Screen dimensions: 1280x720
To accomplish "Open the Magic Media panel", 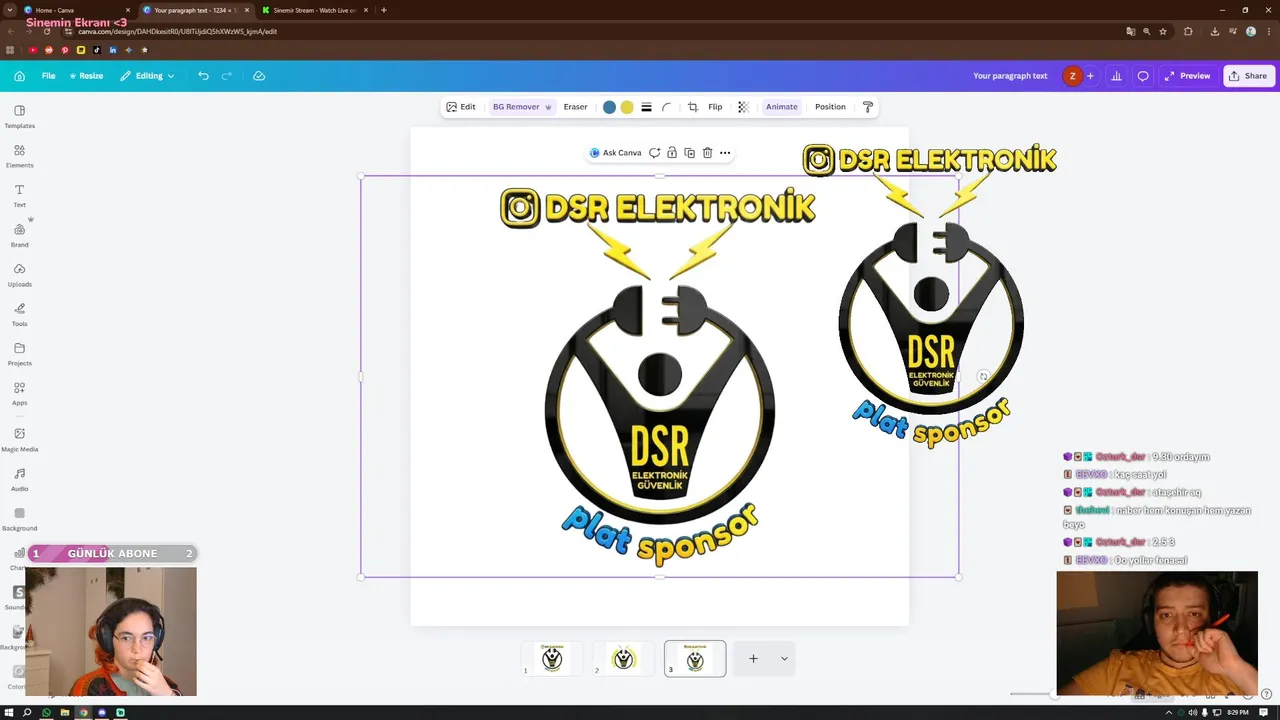I will point(19,439).
